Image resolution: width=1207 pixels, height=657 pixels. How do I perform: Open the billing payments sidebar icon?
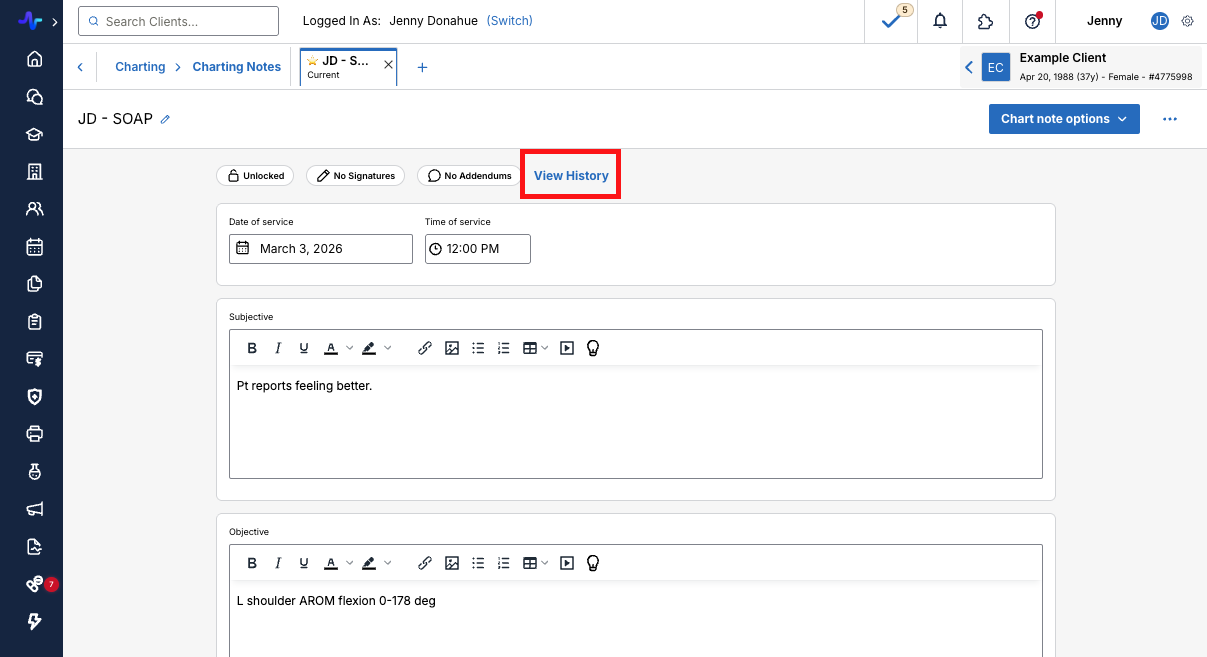(34, 359)
